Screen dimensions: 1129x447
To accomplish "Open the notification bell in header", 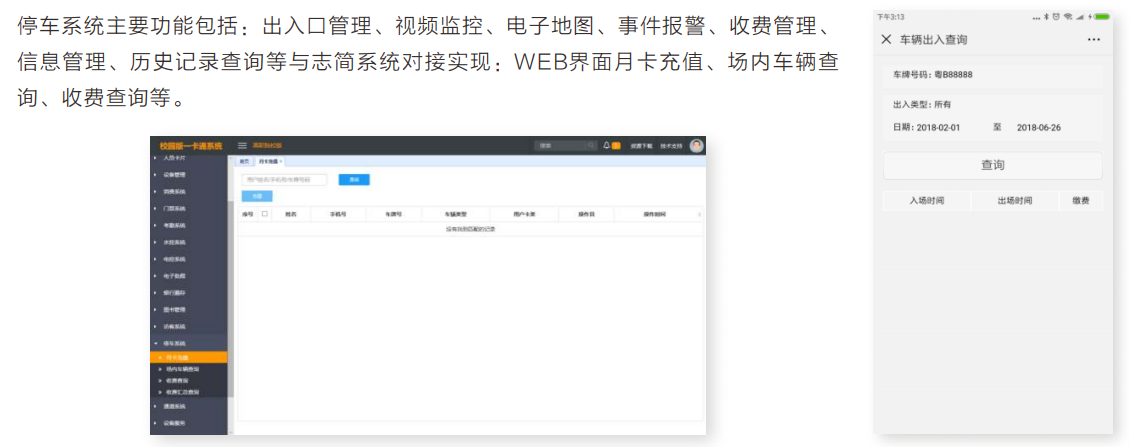I will pos(606,145).
